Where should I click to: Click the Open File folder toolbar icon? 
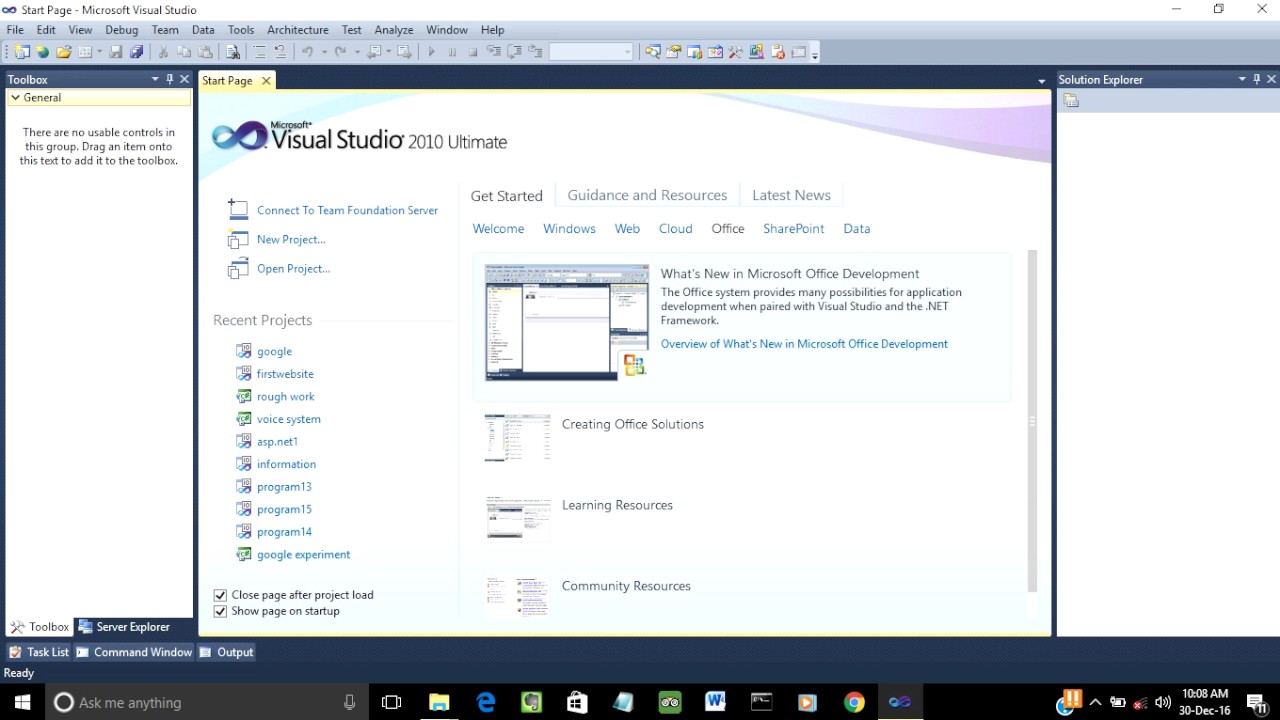point(64,52)
